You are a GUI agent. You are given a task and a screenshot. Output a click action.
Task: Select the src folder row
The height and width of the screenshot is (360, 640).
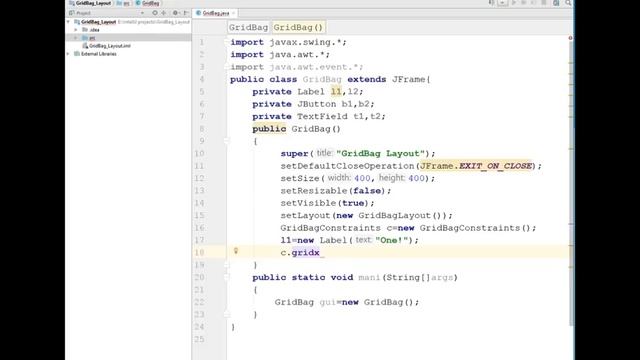[128, 38]
